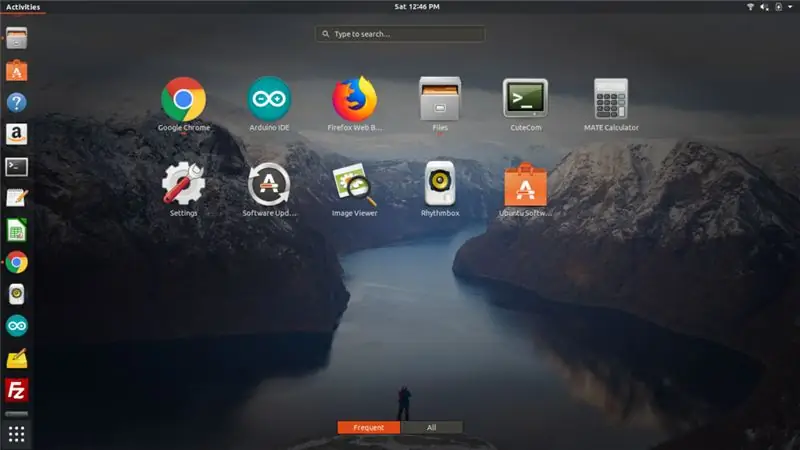
Task: Expand the system menu arrow in top bar
Action: pos(790,7)
